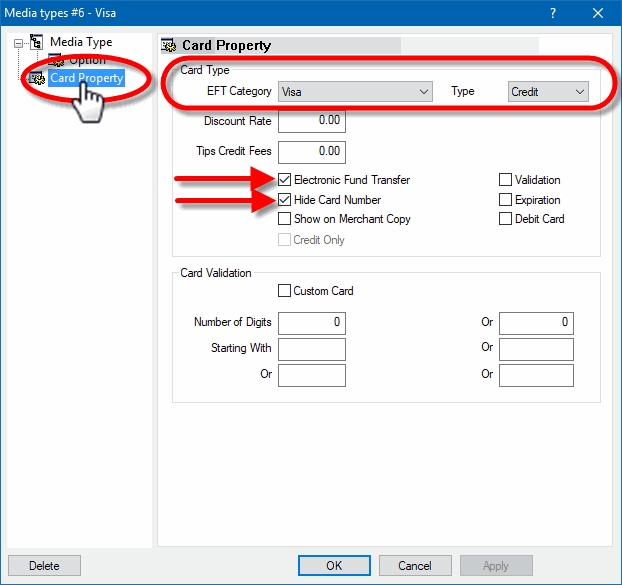Screen dimensions: 622x585
Task: Click the Delete button
Action: click(44, 565)
